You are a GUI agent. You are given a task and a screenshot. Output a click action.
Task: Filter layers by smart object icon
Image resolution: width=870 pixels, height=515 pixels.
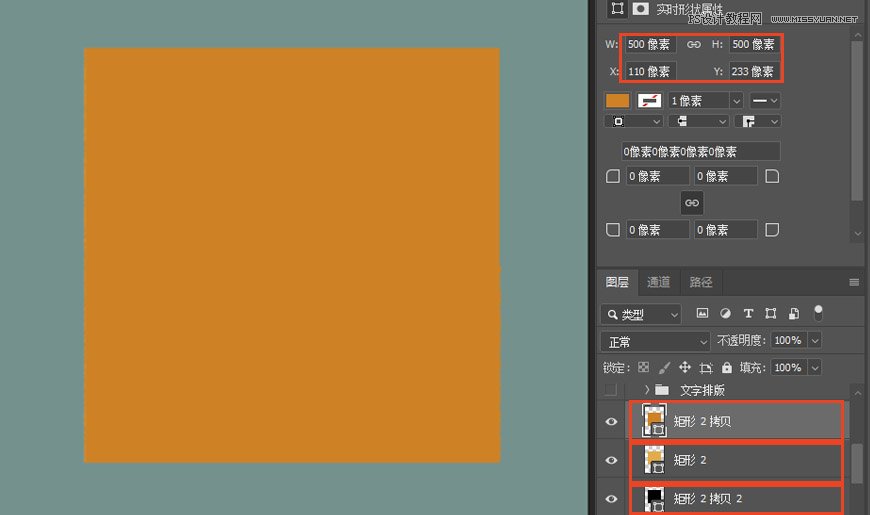pos(794,313)
